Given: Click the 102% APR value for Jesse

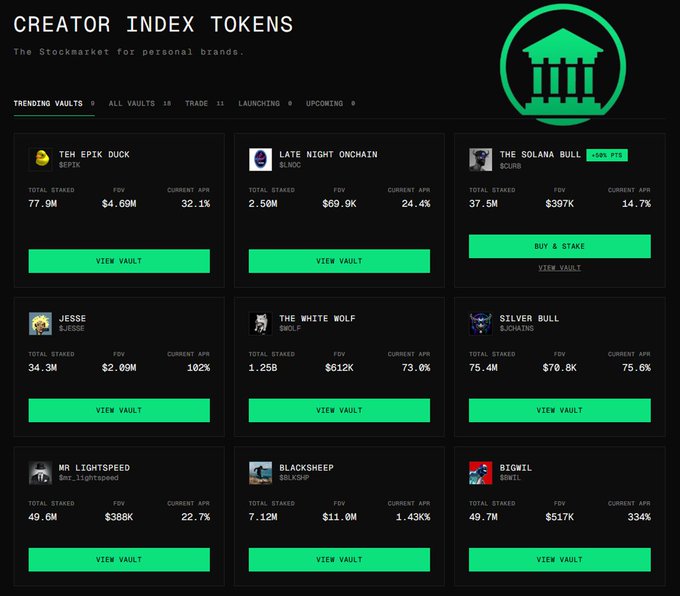Looking at the screenshot, I should [x=199, y=367].
